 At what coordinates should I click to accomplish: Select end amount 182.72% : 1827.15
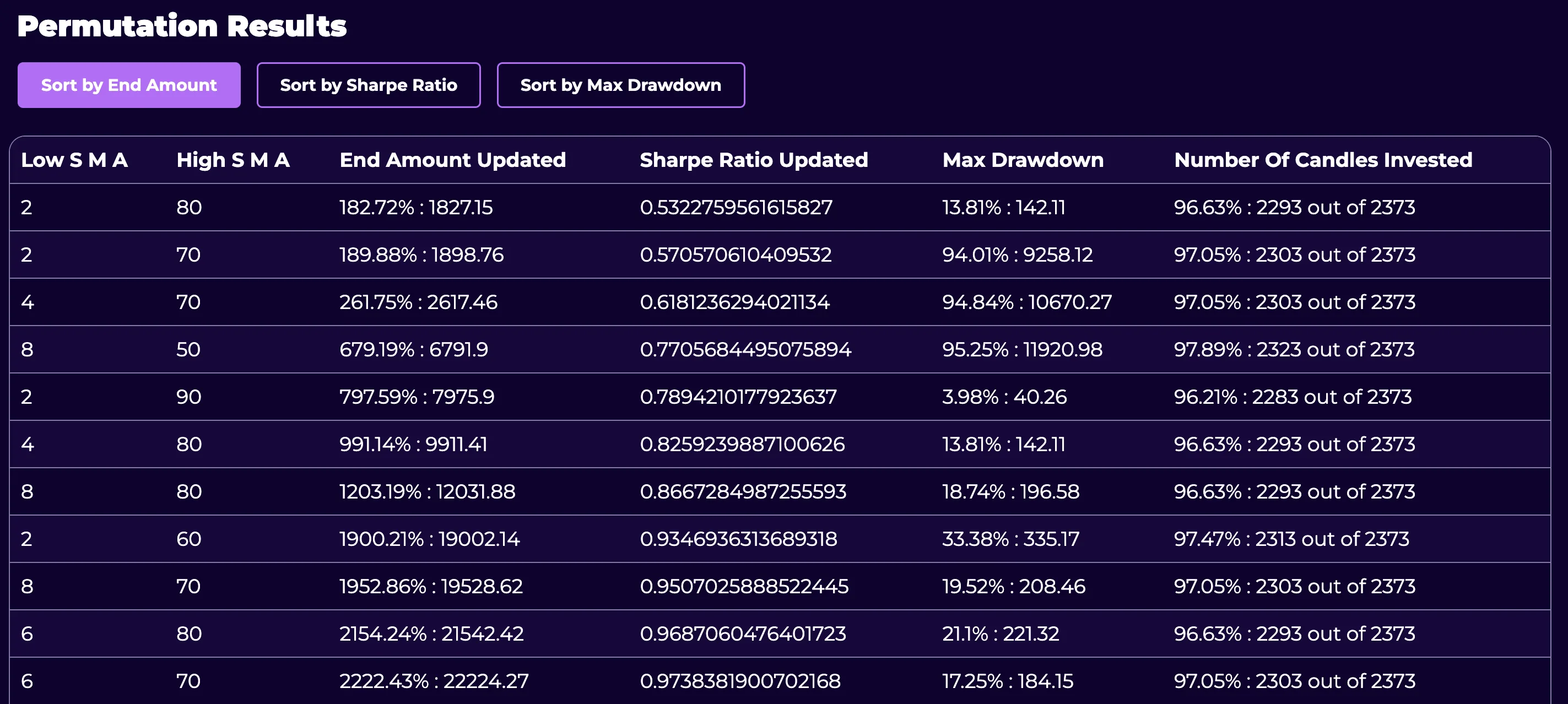click(416, 208)
